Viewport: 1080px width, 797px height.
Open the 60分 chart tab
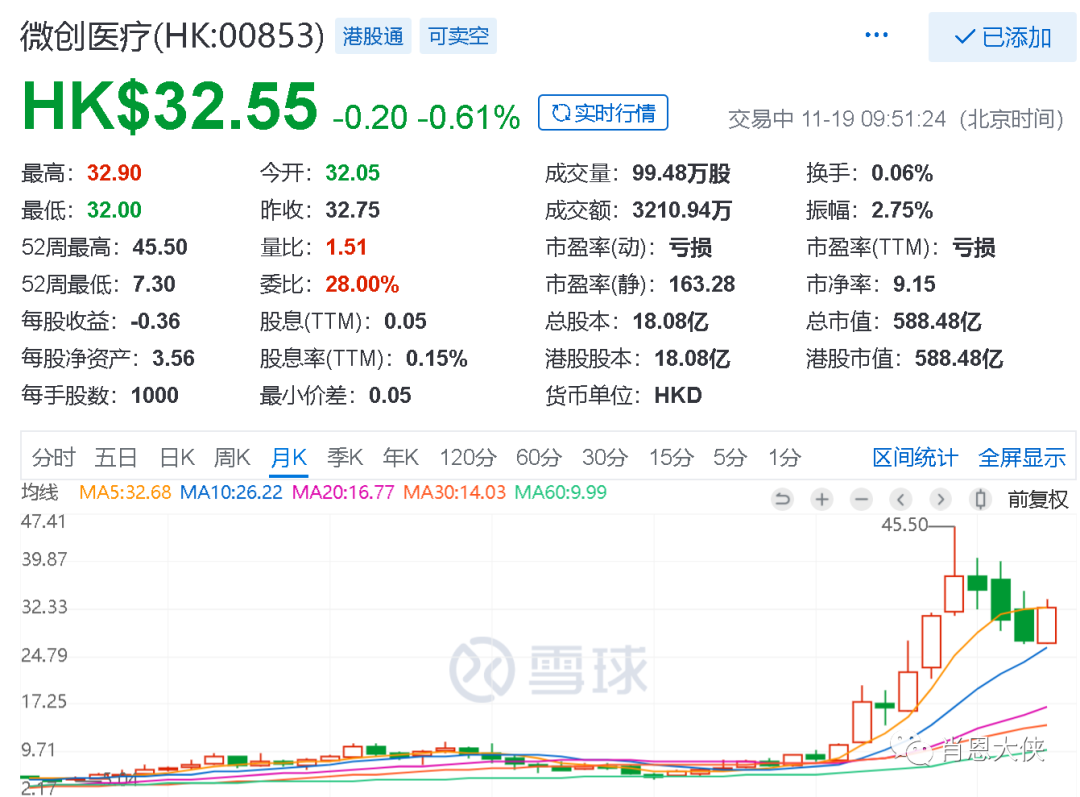point(538,458)
